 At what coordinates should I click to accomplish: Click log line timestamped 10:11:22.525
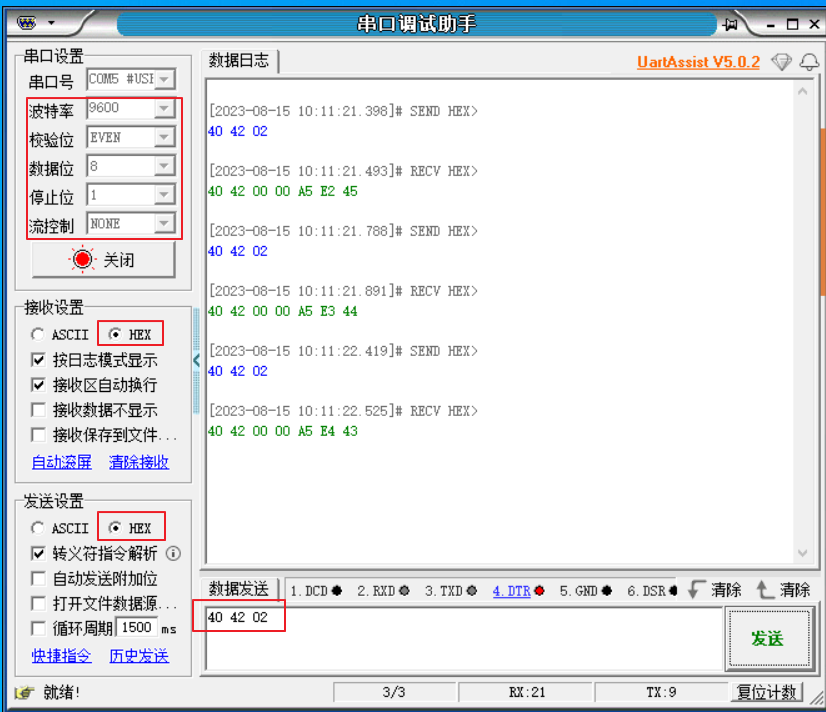pyautogui.click(x=343, y=411)
